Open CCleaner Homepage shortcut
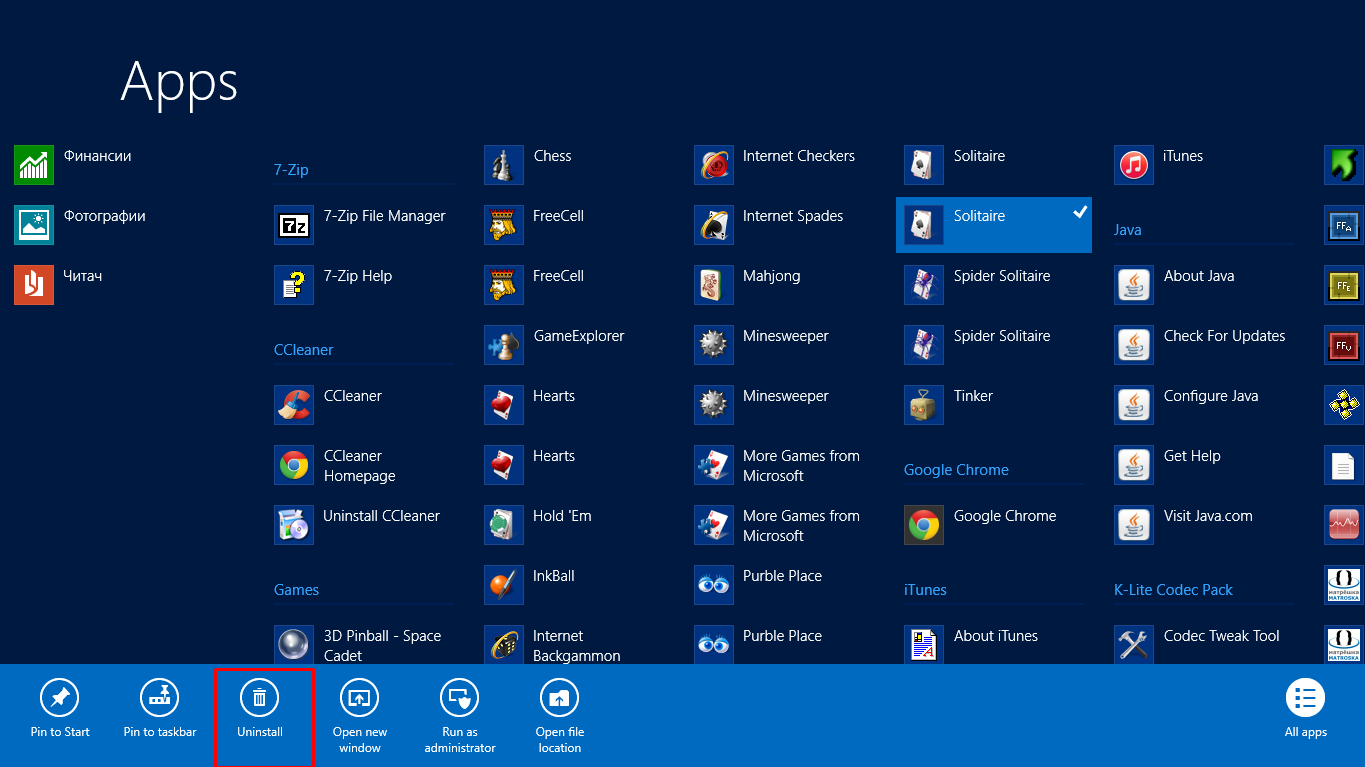1365x767 pixels. click(x=335, y=465)
